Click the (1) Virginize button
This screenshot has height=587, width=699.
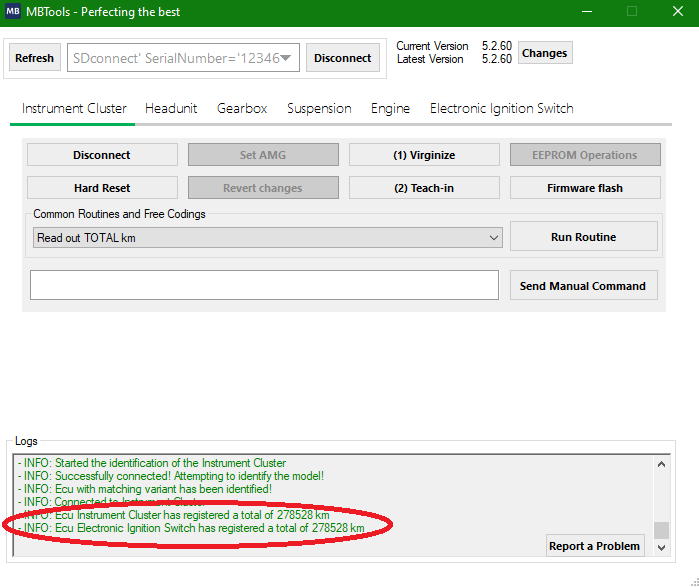[x=424, y=155]
